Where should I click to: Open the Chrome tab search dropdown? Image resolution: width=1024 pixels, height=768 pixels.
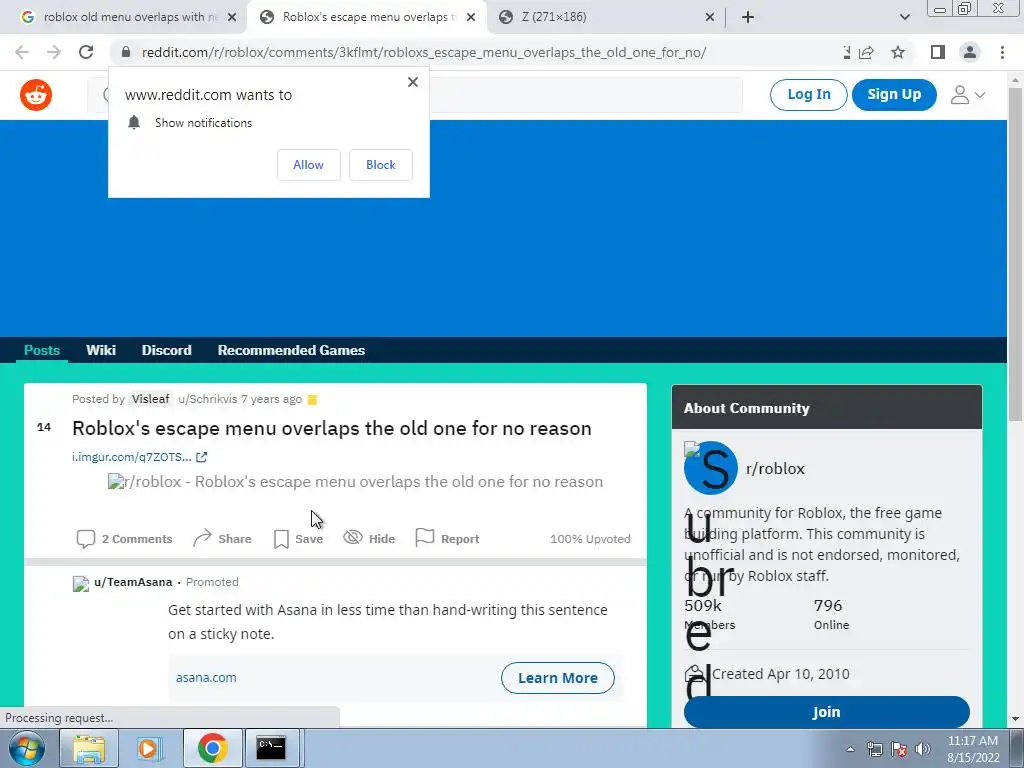pos(904,17)
